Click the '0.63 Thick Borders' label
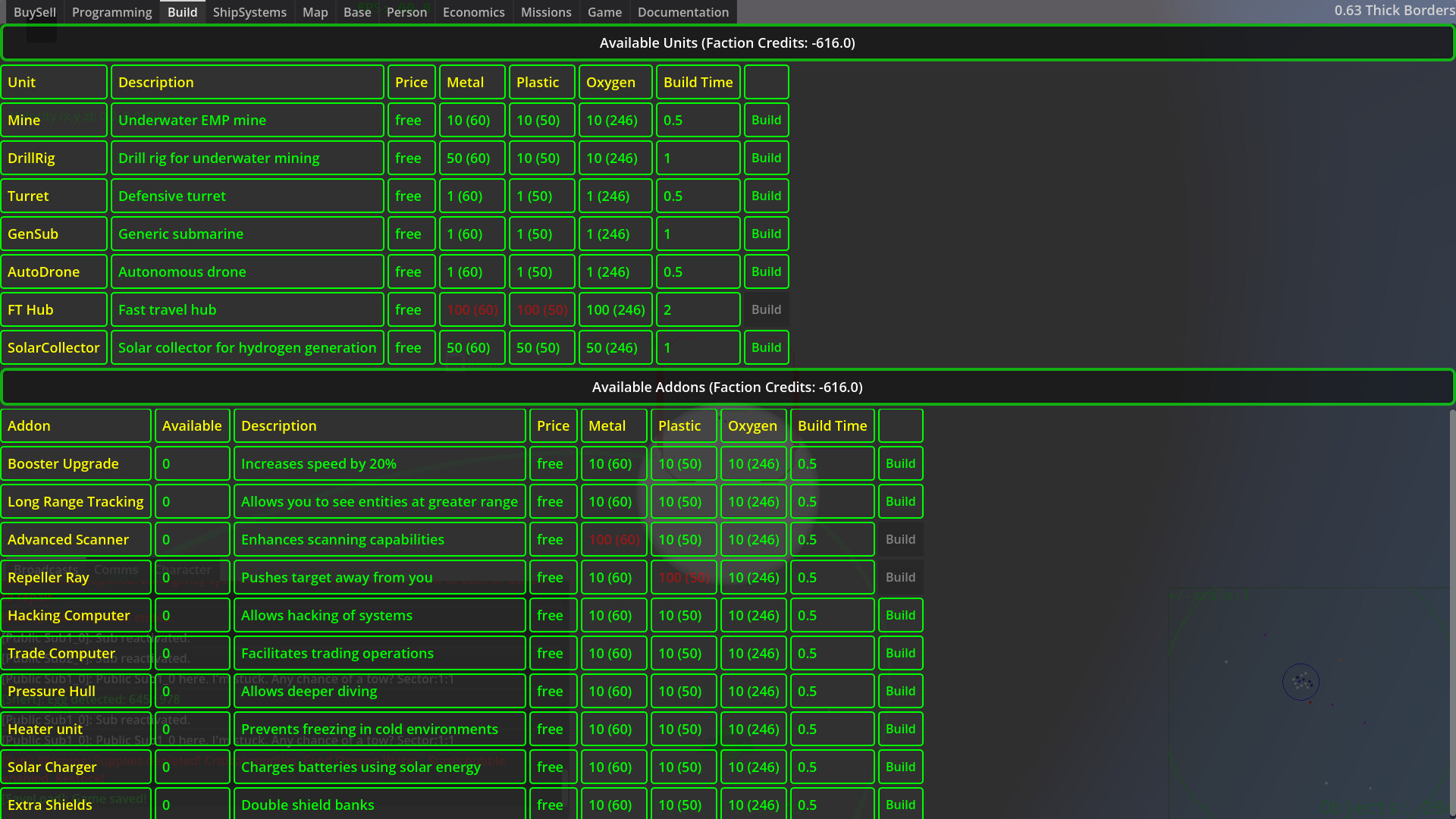Viewport: 1456px width, 819px height. tap(1394, 11)
